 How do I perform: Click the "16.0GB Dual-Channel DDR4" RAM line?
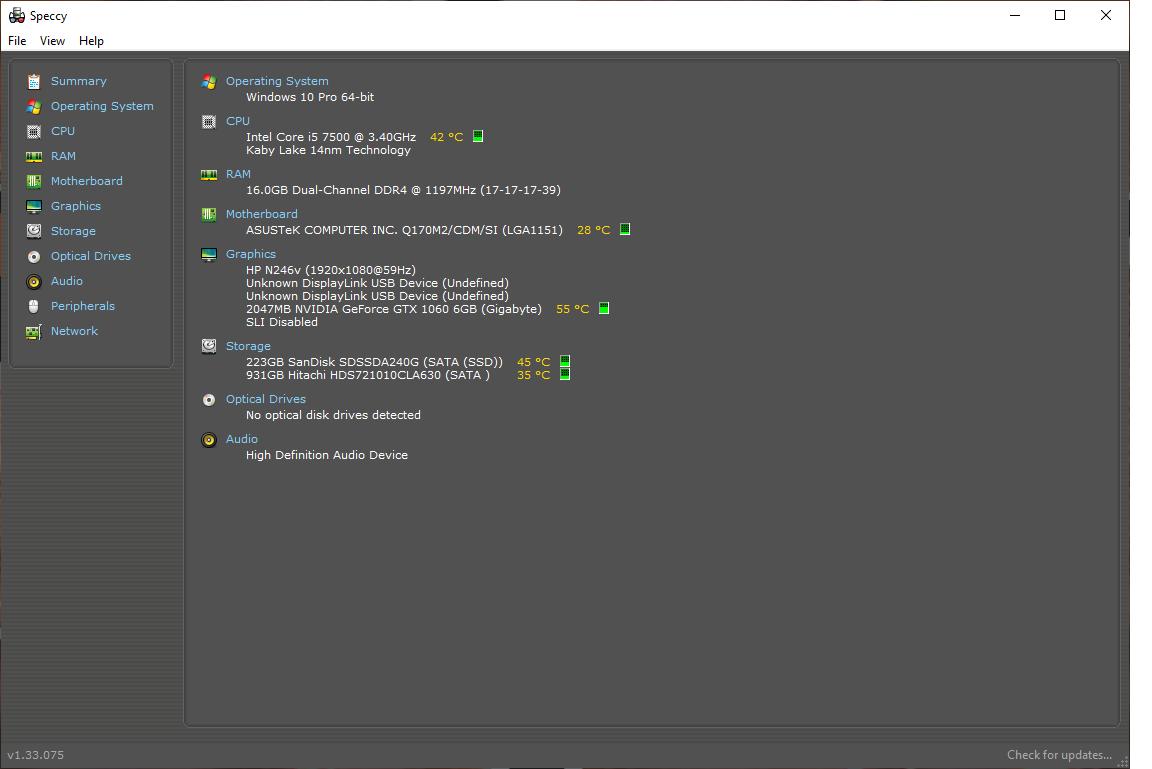pyautogui.click(x=403, y=190)
